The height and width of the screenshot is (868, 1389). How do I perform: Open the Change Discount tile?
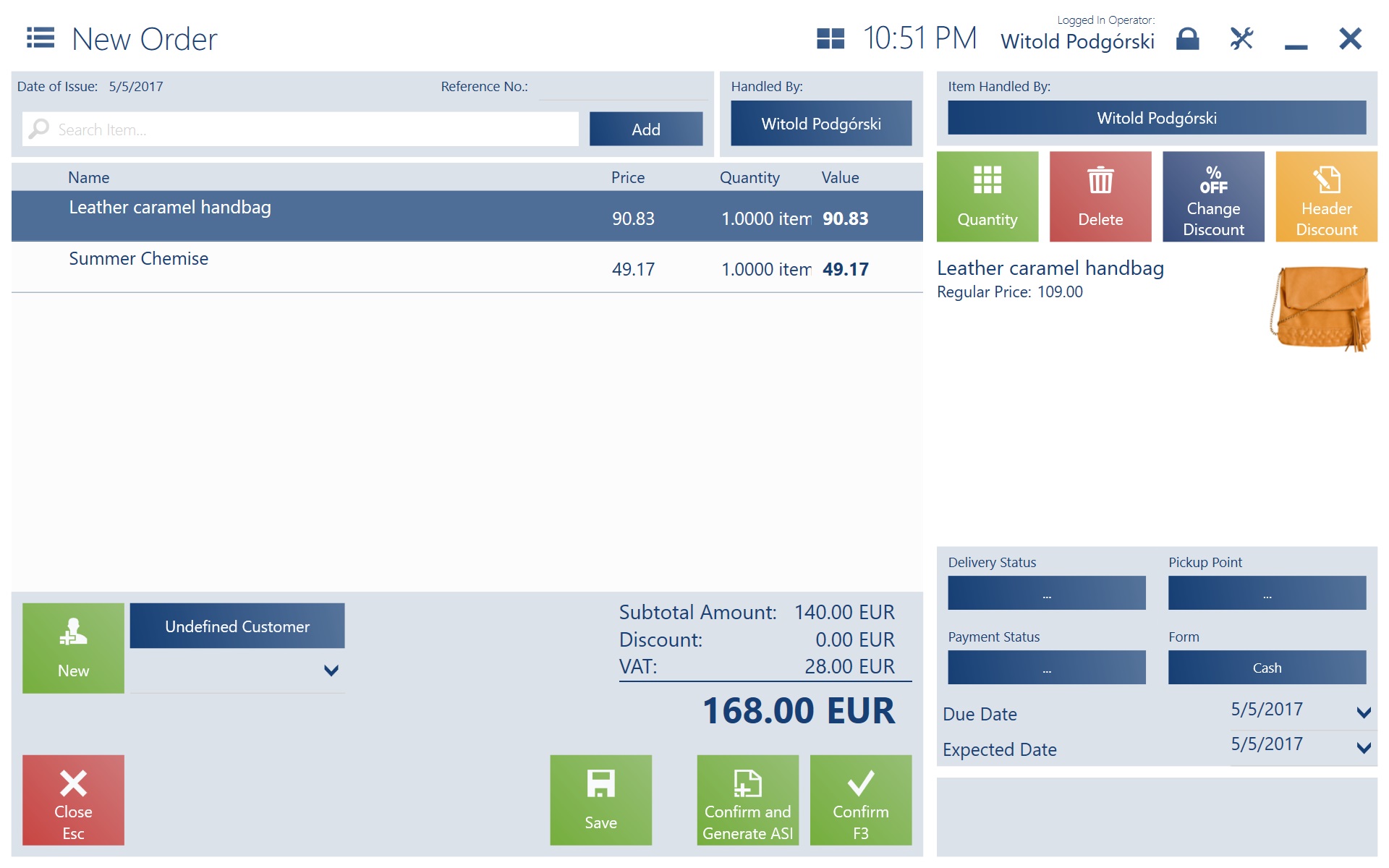click(1212, 196)
